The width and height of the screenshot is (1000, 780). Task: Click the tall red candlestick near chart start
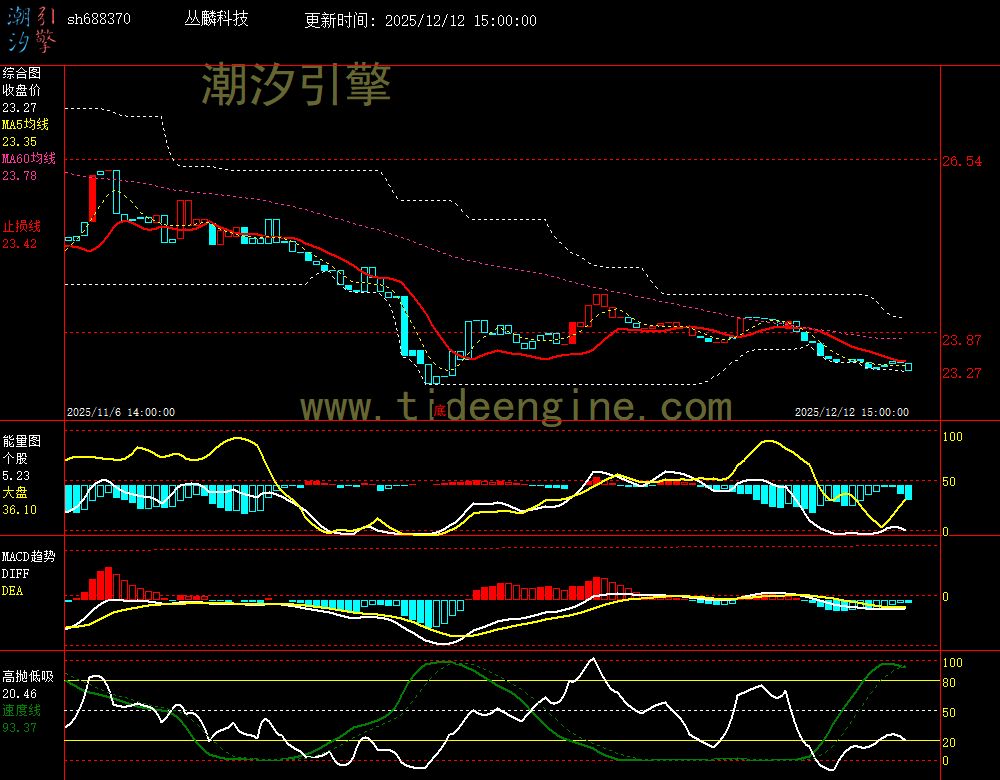pyautogui.click(x=92, y=198)
